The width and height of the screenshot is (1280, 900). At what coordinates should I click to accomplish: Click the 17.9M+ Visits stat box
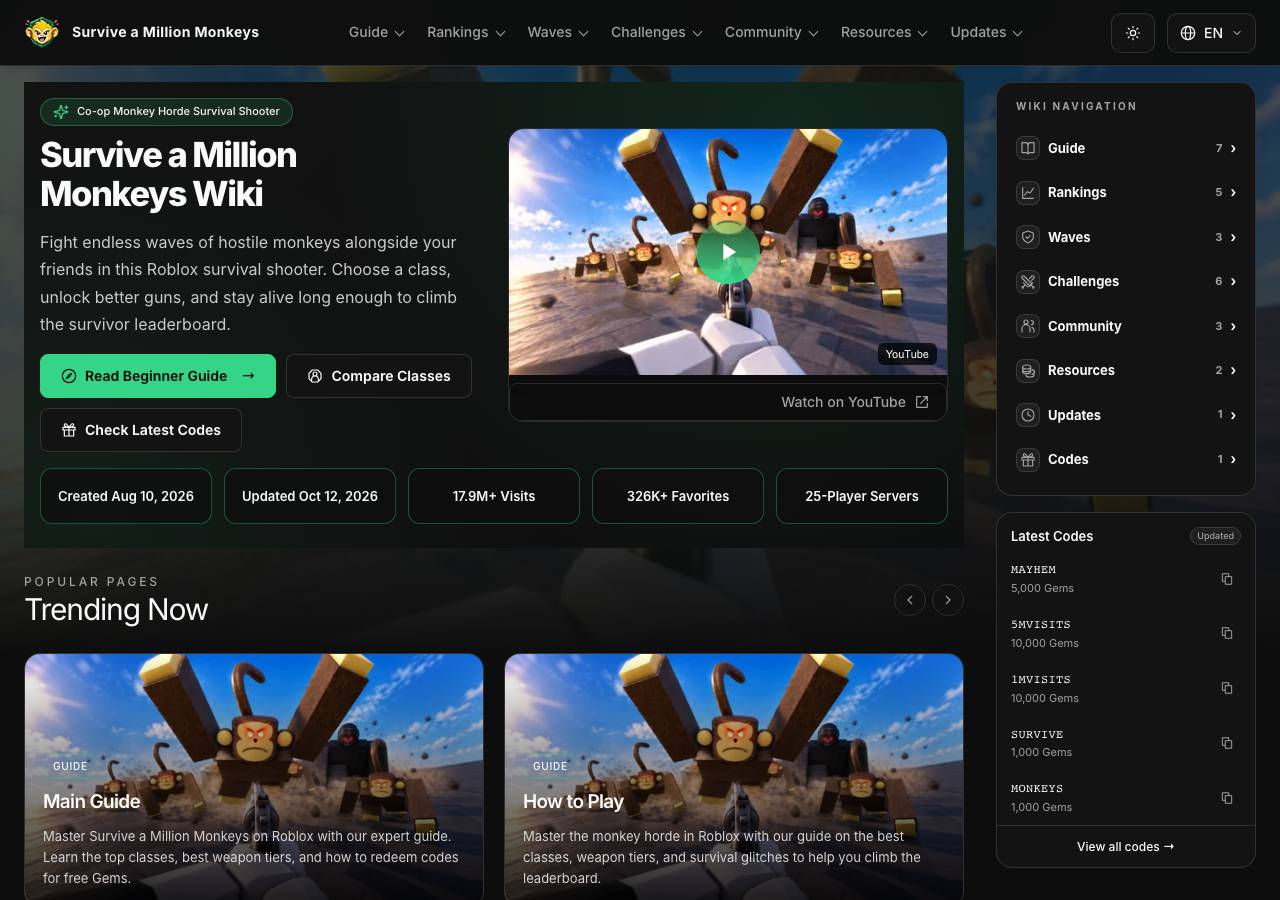(494, 496)
